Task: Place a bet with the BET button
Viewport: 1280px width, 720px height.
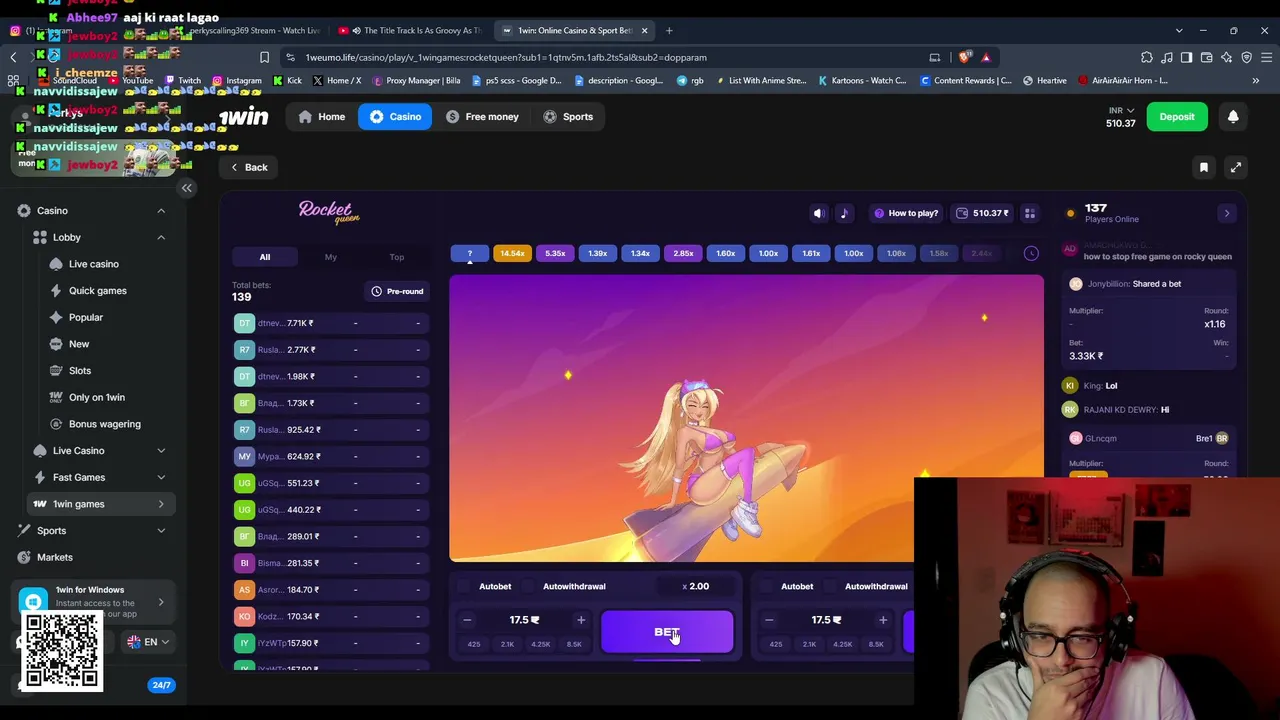Action: click(667, 632)
